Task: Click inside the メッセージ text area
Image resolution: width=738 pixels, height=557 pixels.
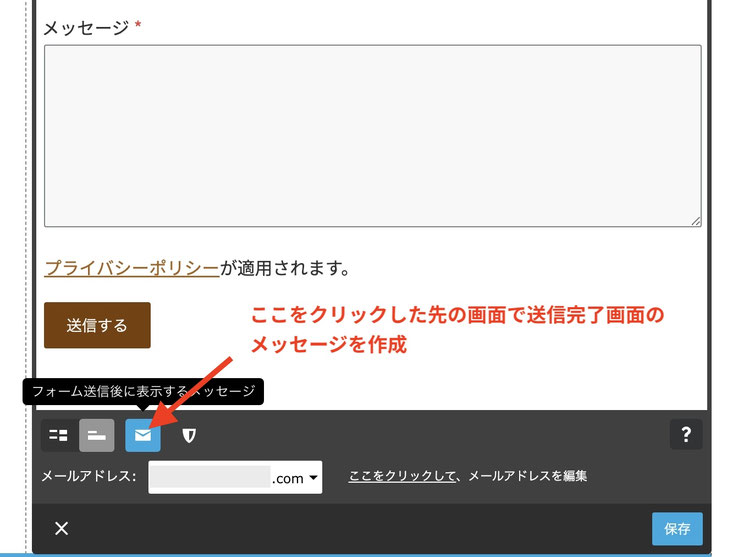Action: (373, 136)
